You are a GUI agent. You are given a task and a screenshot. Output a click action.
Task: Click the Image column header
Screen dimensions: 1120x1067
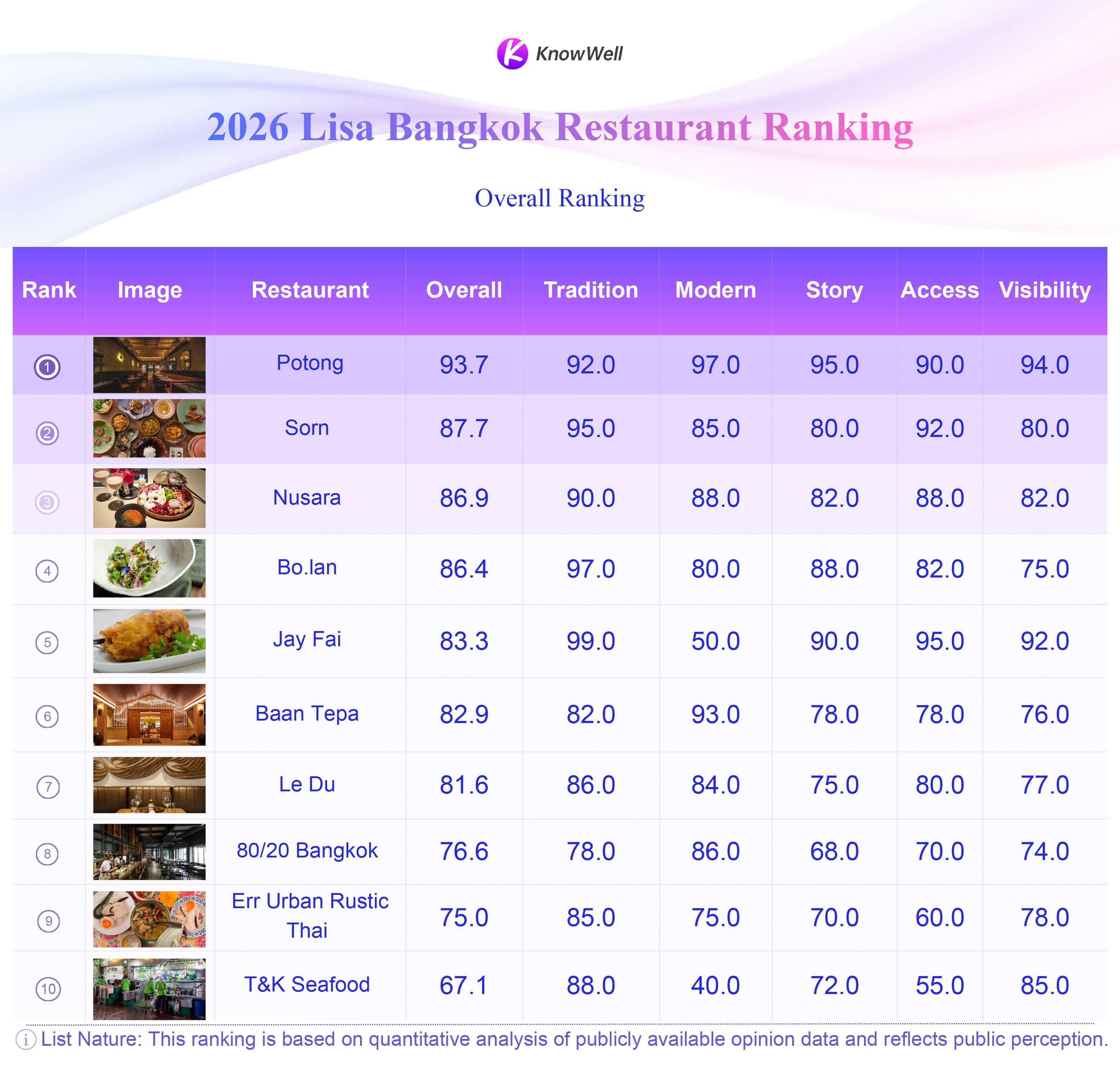point(150,291)
